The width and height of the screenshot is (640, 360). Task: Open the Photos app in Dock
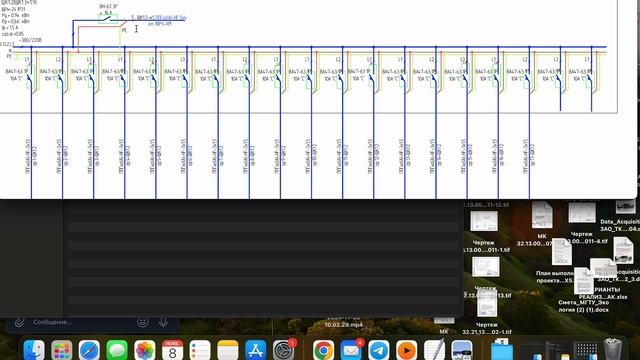pyautogui.click(x=144, y=350)
